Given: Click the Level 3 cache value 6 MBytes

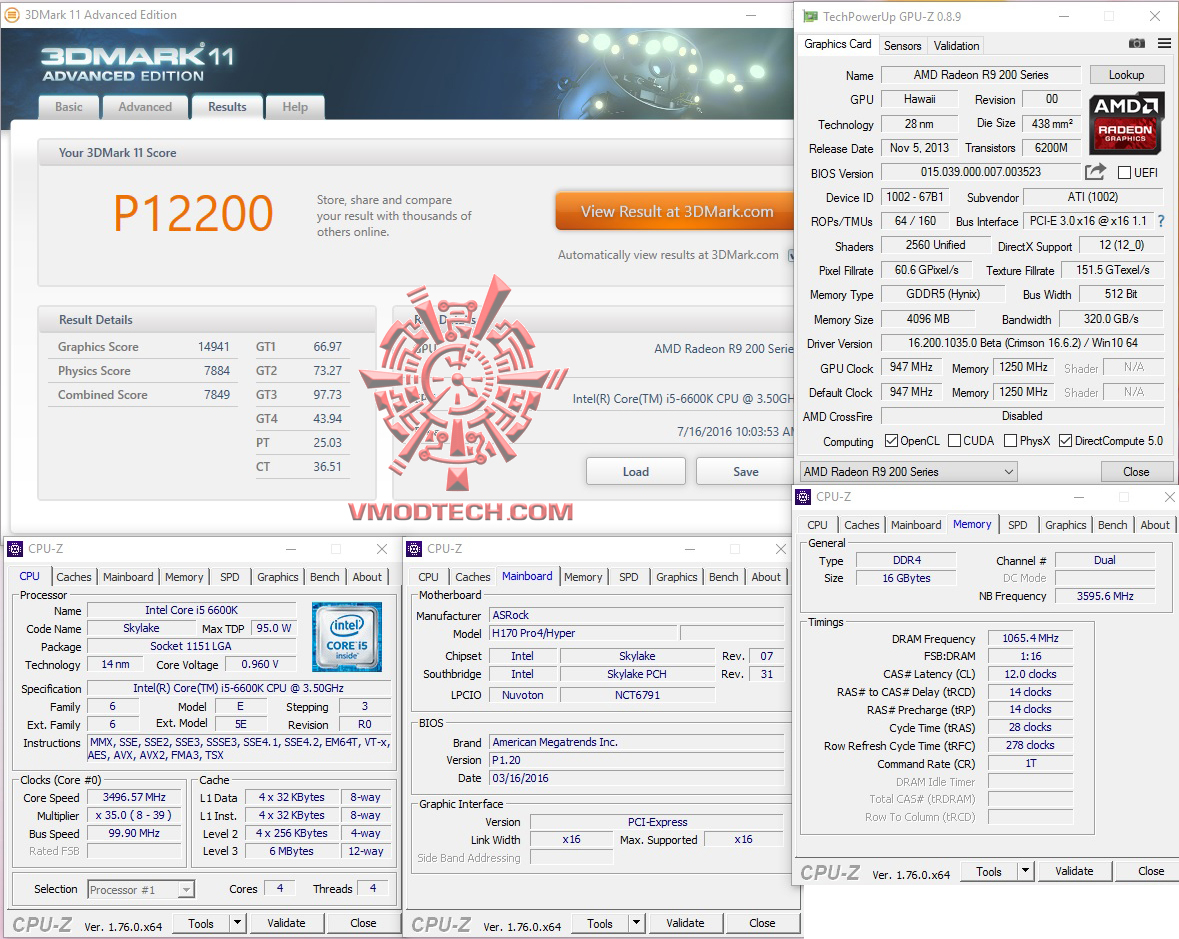Looking at the screenshot, I should (x=292, y=851).
